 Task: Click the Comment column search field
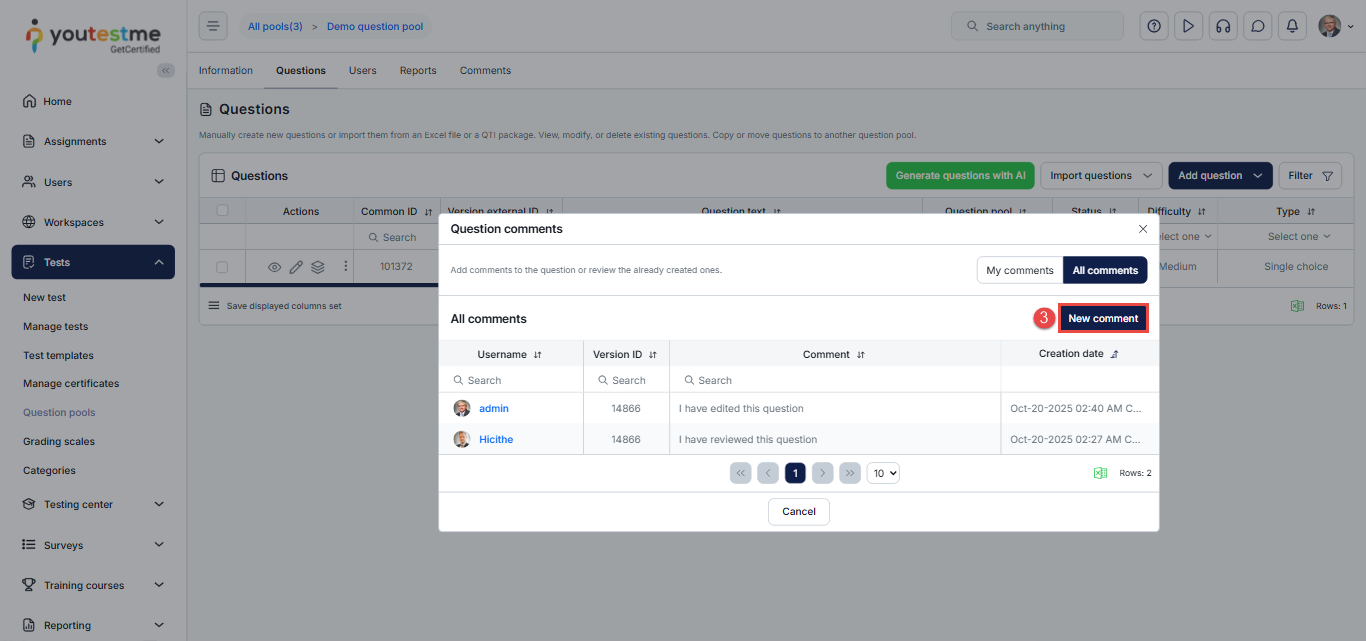835,380
